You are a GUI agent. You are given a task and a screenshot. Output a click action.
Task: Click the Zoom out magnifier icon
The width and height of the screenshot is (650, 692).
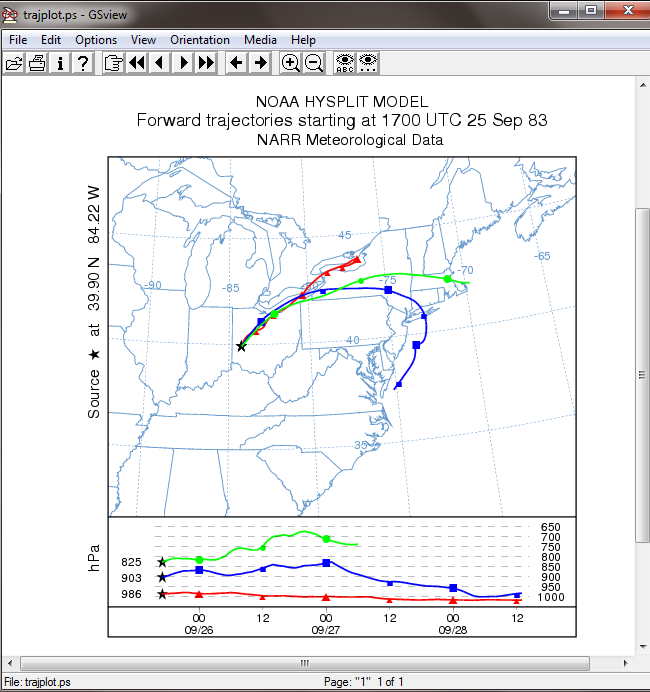(314, 63)
